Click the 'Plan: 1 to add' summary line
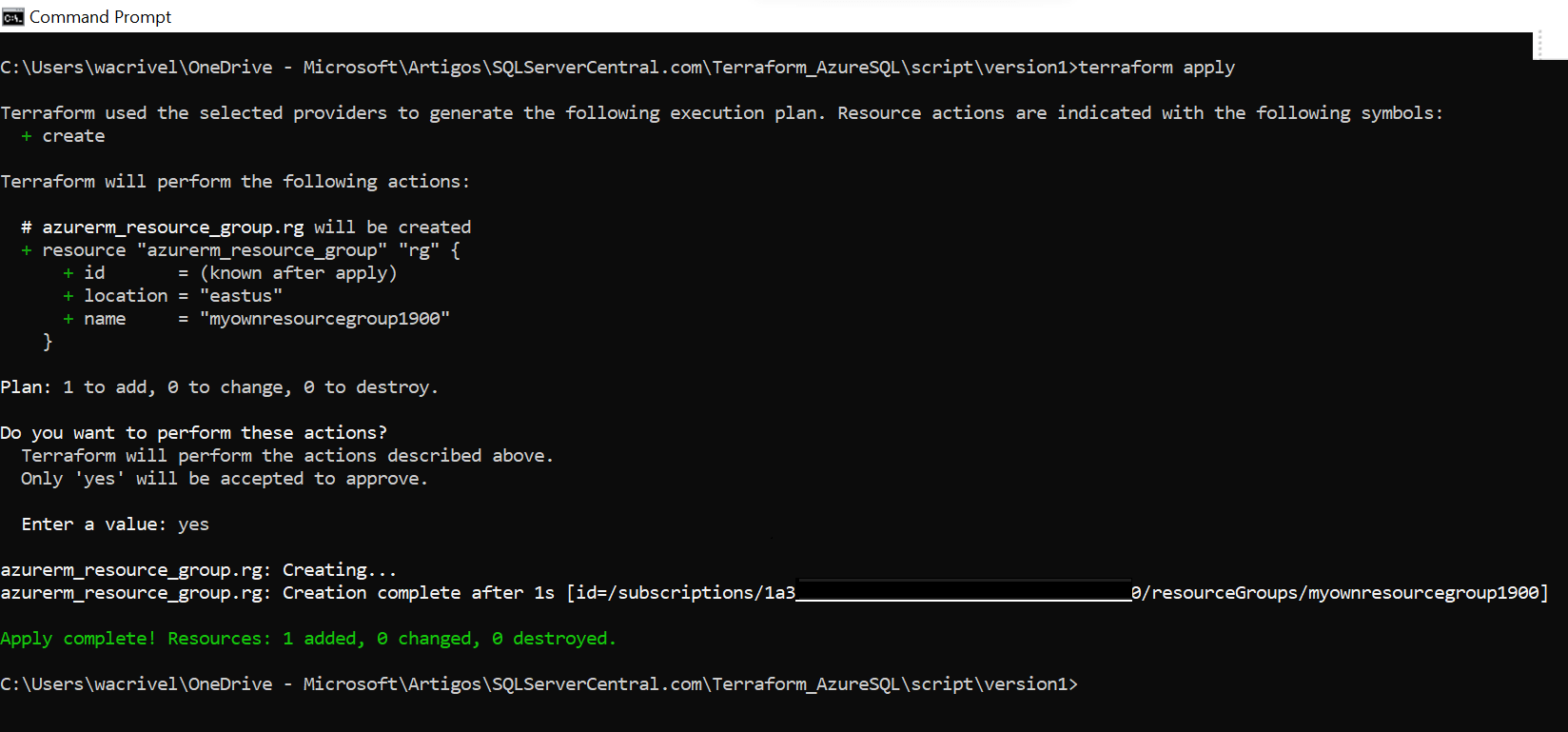Viewport: 1568px width, 732px height. click(219, 387)
